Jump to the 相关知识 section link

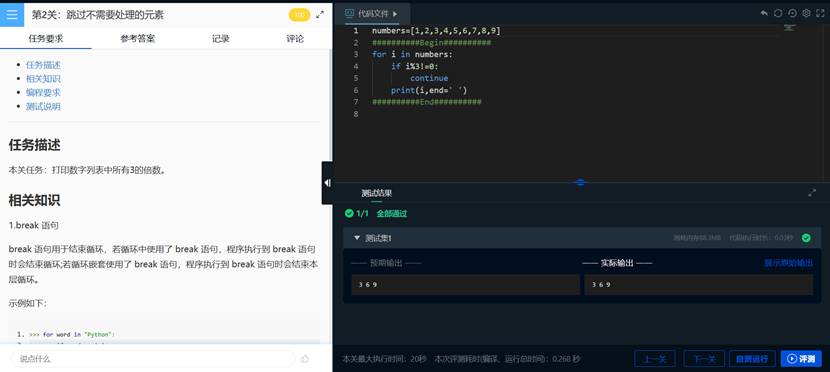[43, 79]
